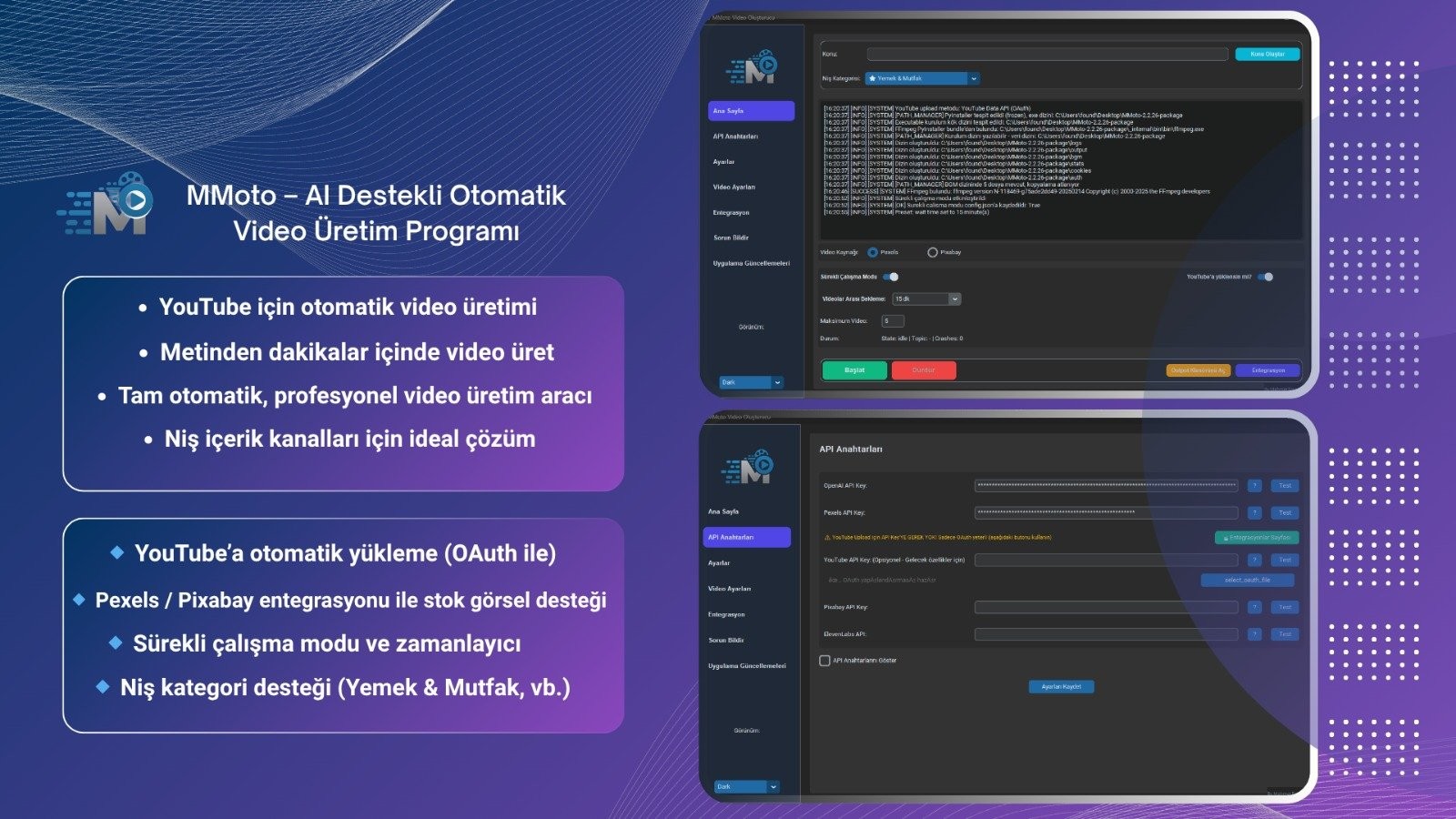Open the Dark theme dropdown in the API Anahtarları window
Image resolution: width=1456 pixels, height=819 pixels.
746,786
